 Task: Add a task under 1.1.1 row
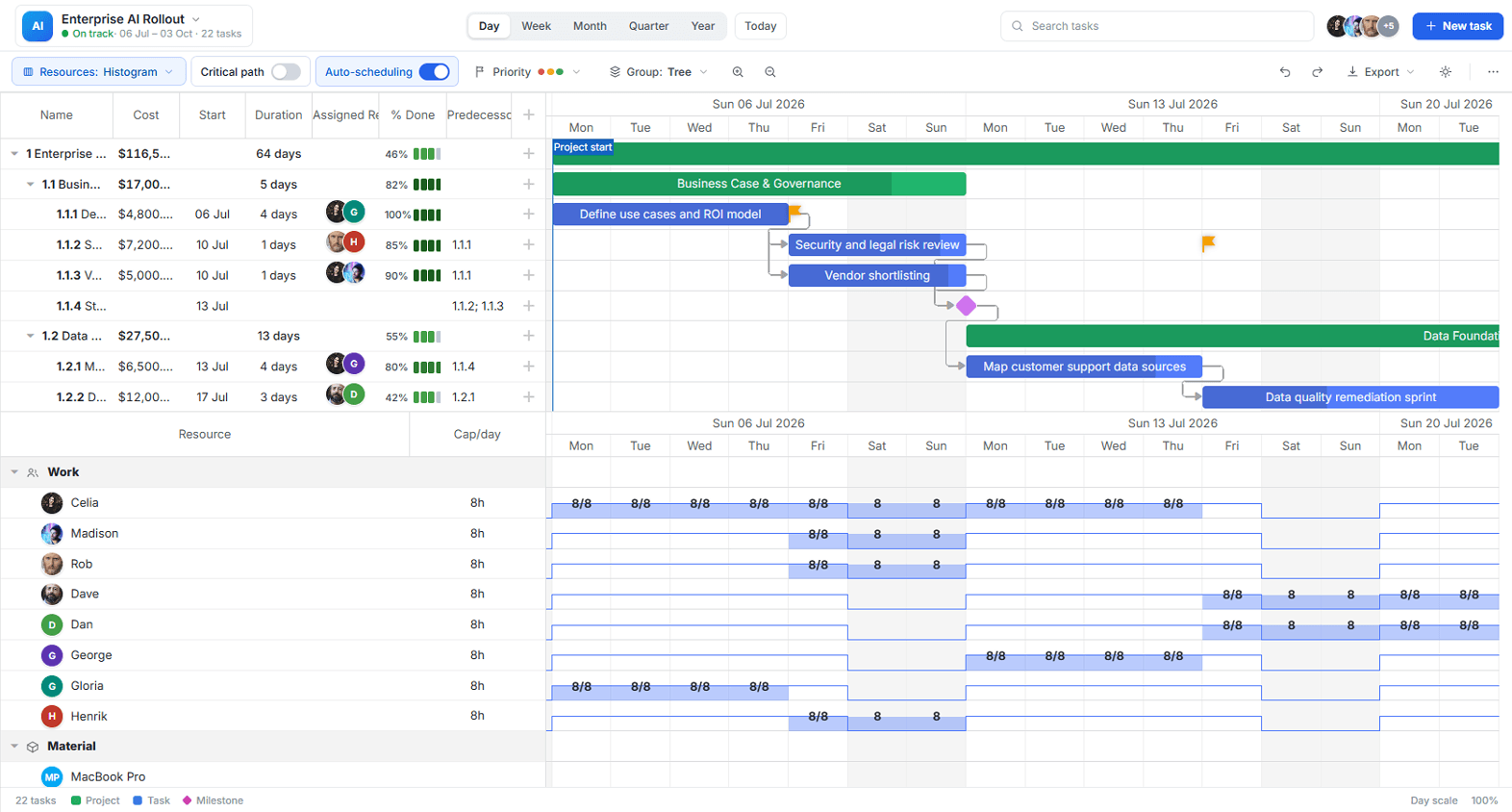pyautogui.click(x=528, y=215)
